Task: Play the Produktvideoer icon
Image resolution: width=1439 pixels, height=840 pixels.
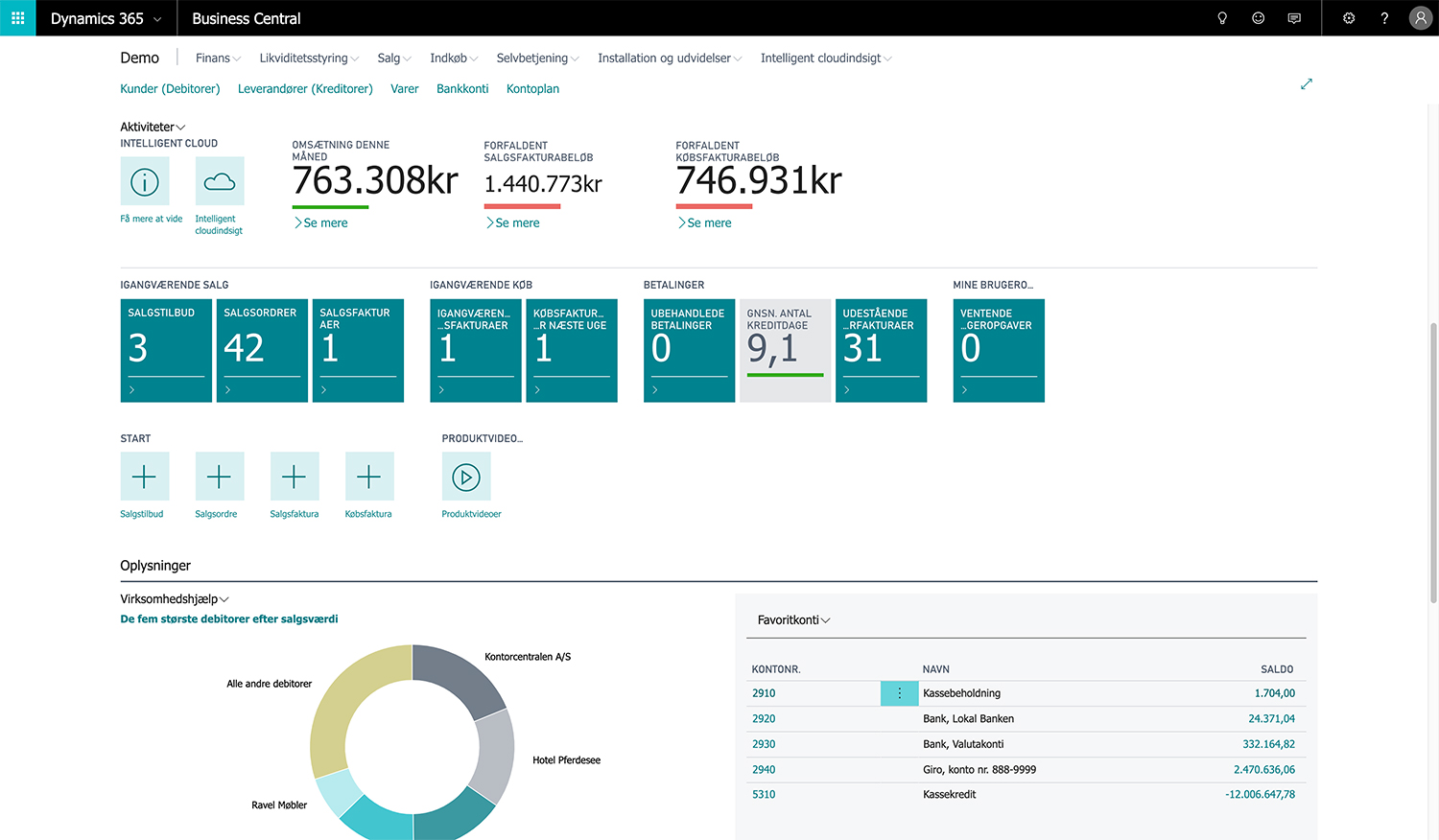Action: click(466, 477)
